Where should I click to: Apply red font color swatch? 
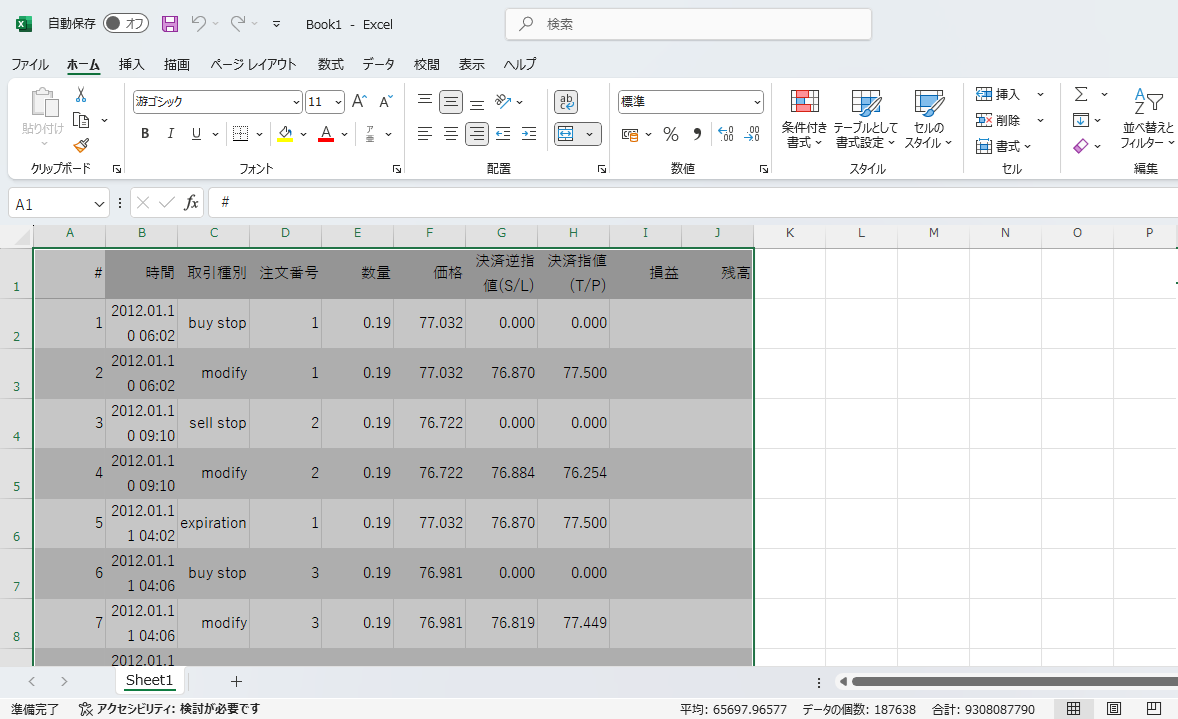click(326, 134)
